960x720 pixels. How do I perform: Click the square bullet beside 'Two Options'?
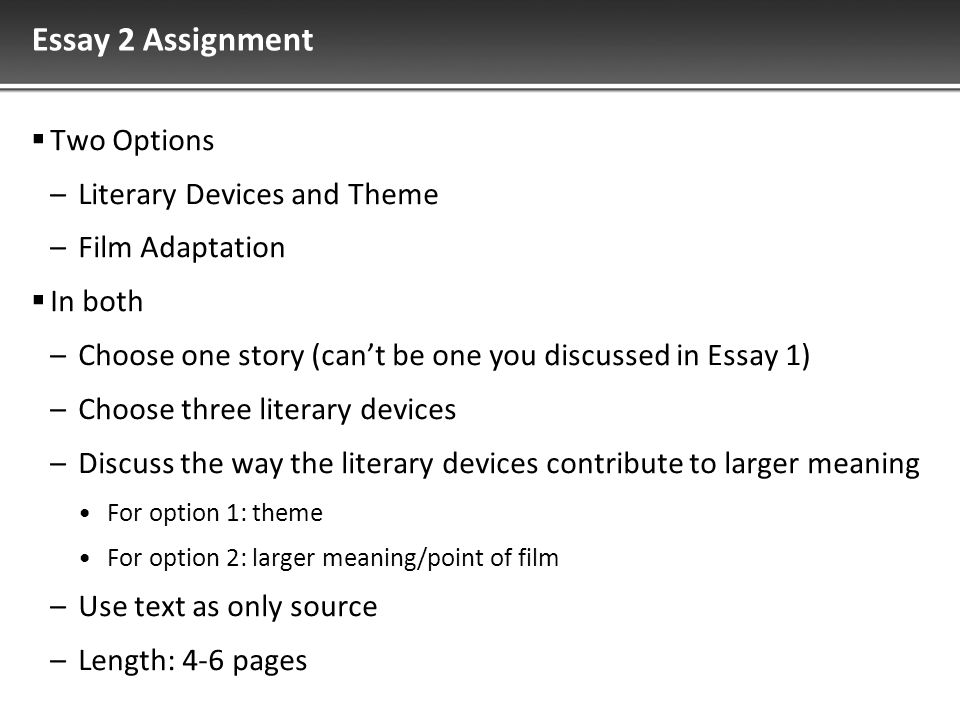coord(39,139)
